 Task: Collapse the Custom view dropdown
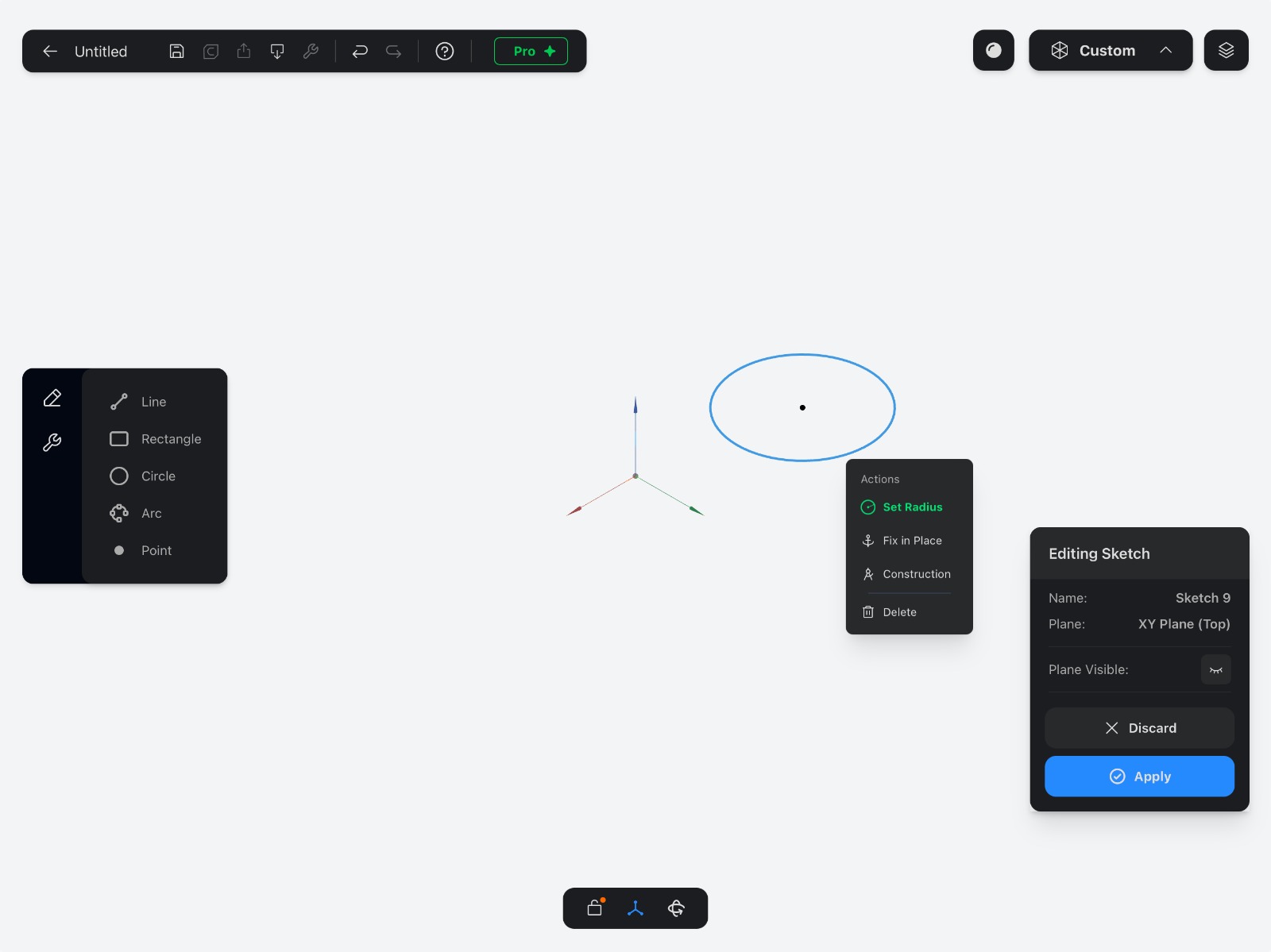[x=1165, y=50]
